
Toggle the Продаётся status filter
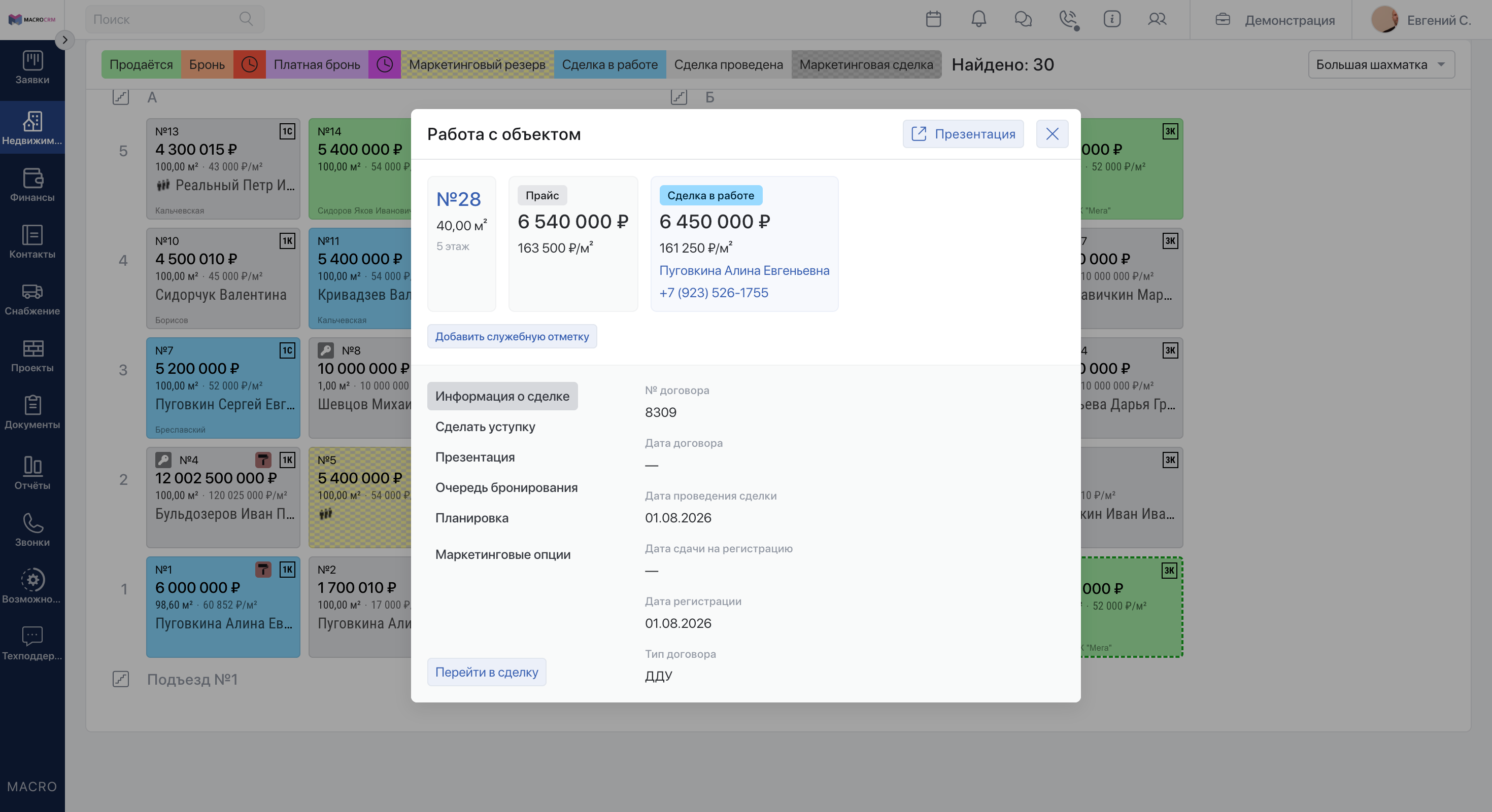tap(141, 64)
